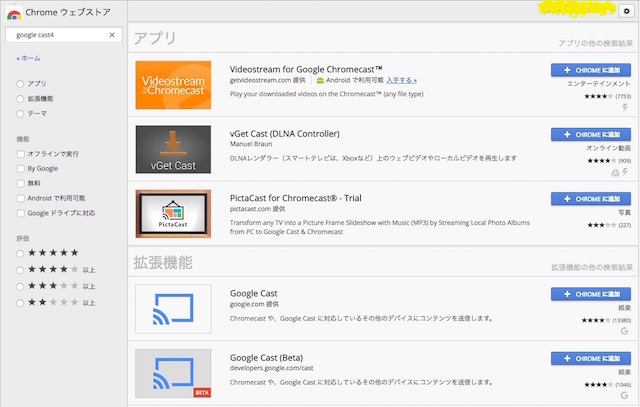This screenshot has height=407, width=640.
Task: Clear the search box with the X icon
Action: (x=112, y=35)
